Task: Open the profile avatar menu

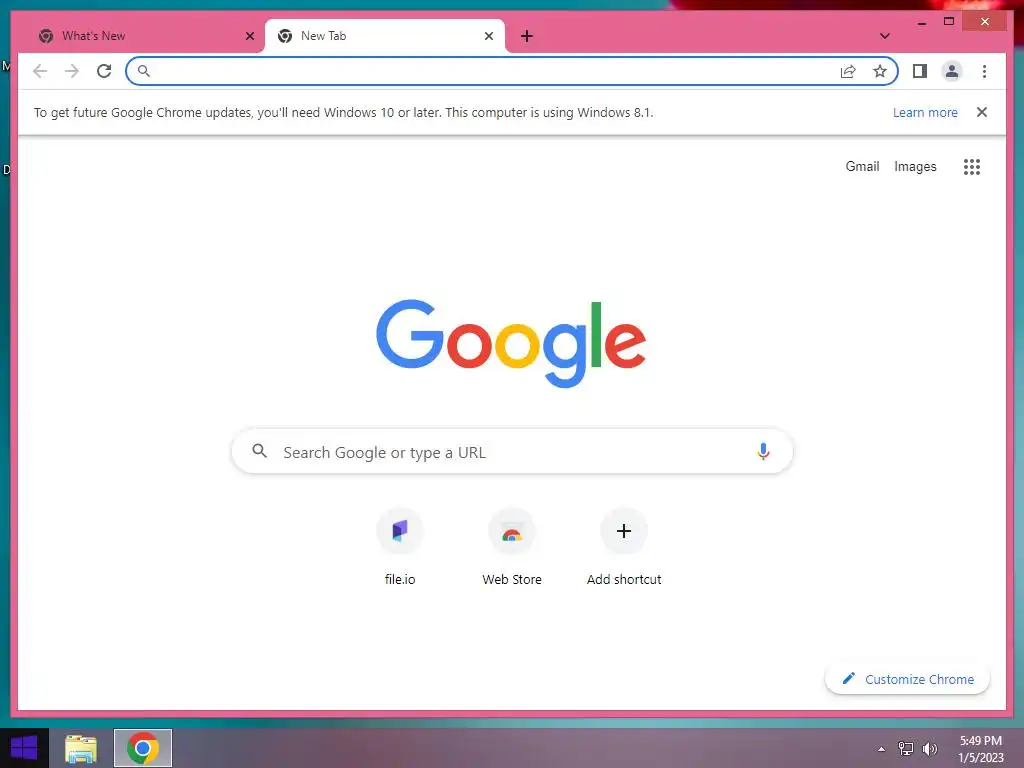Action: [x=952, y=71]
